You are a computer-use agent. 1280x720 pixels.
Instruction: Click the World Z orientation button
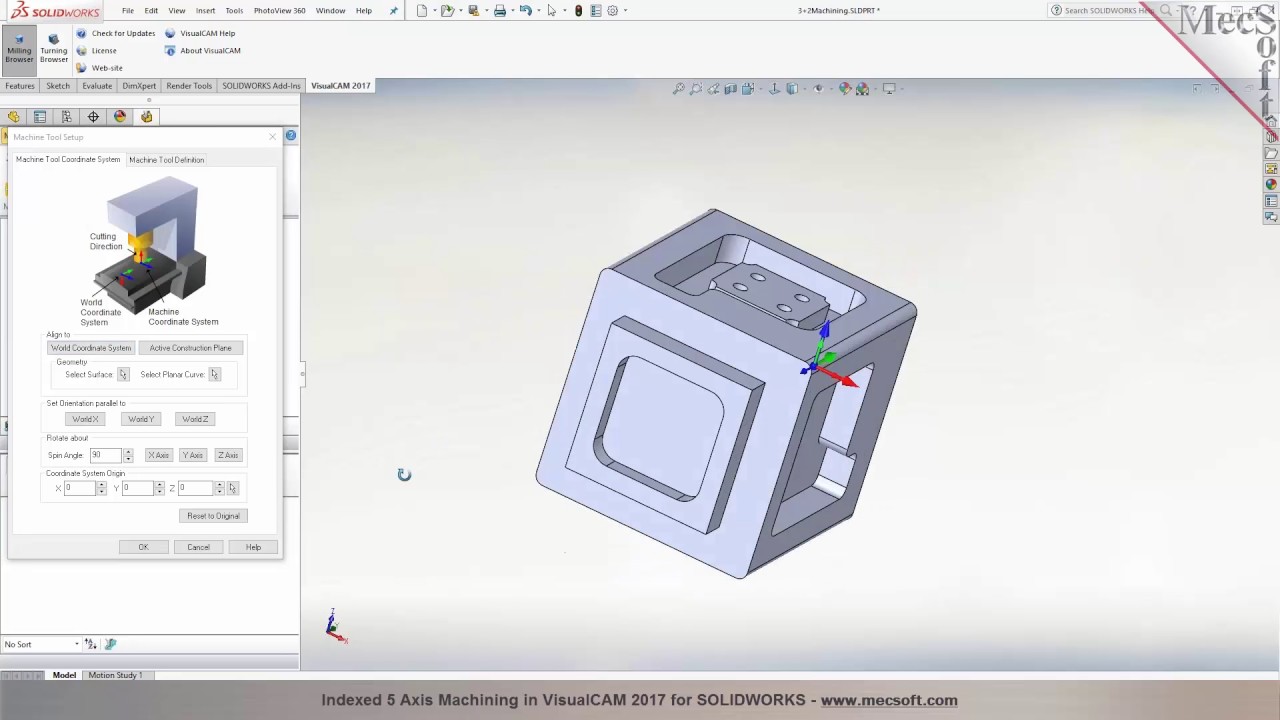195,419
